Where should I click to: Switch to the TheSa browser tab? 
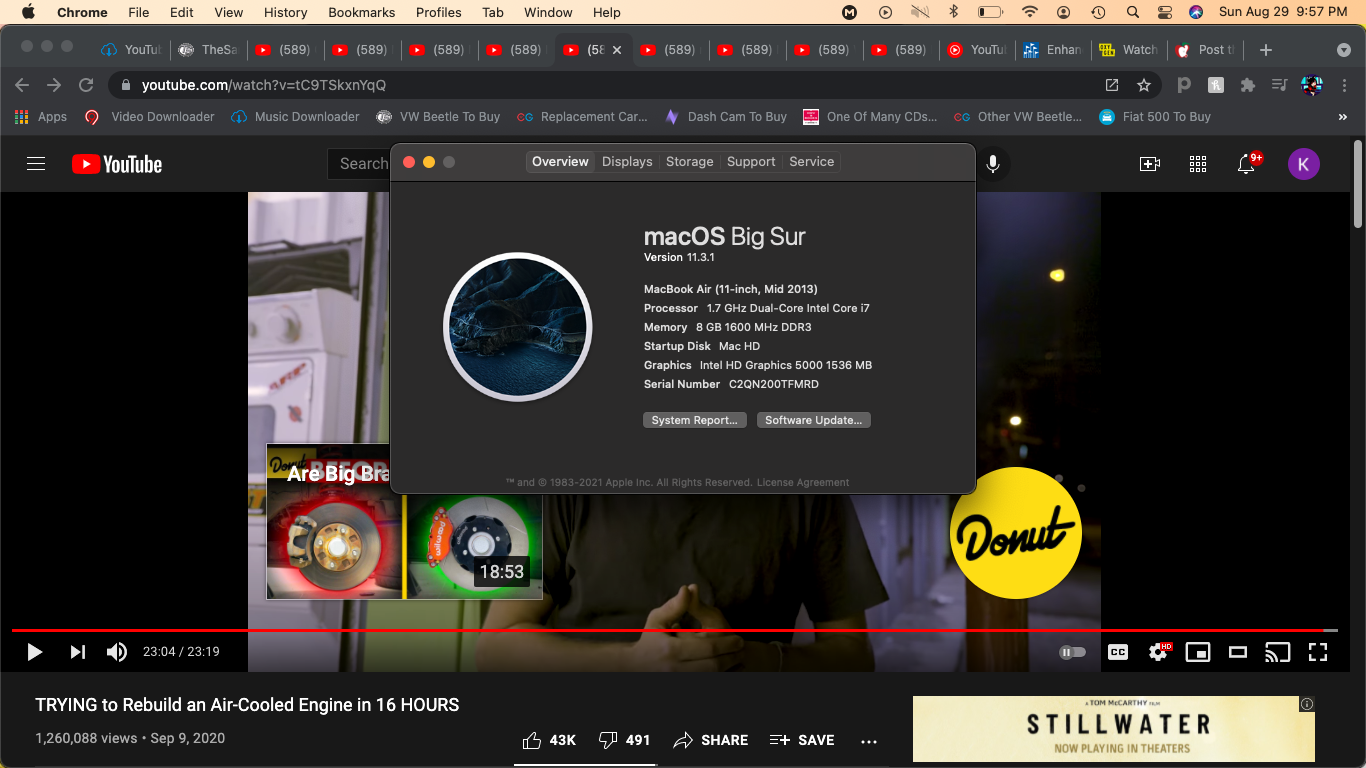209,49
